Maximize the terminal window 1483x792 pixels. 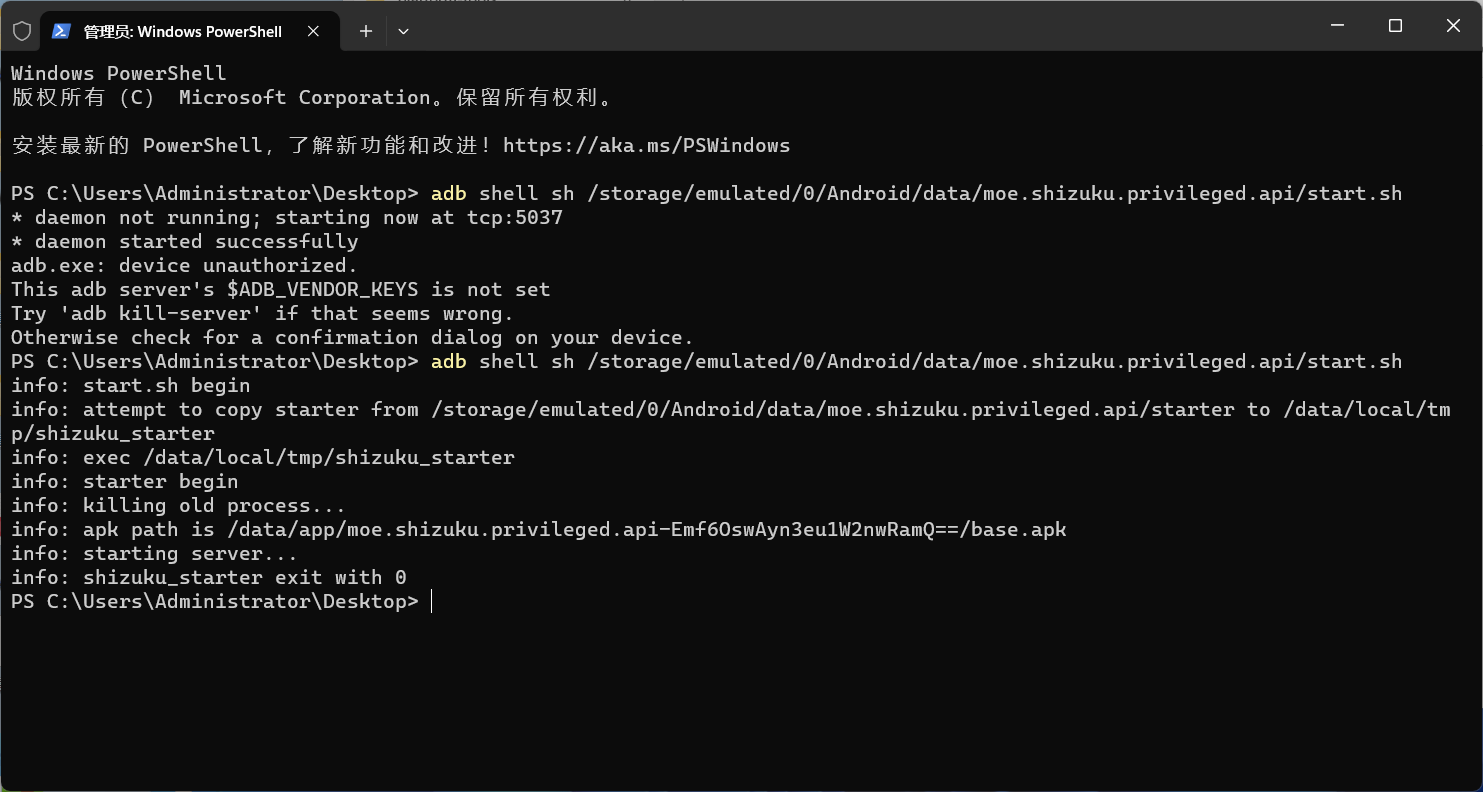point(1395,26)
